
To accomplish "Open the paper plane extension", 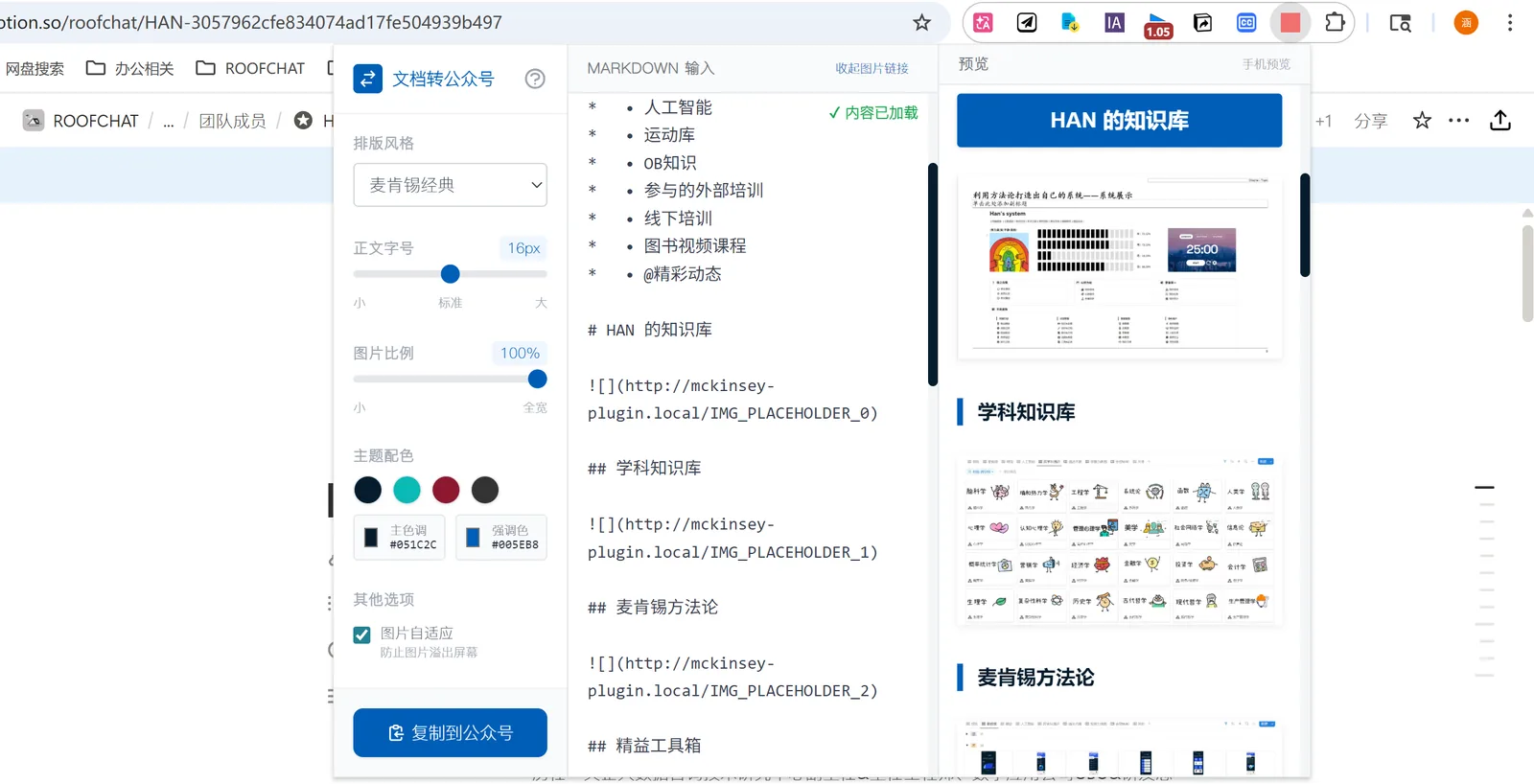I will (1027, 22).
